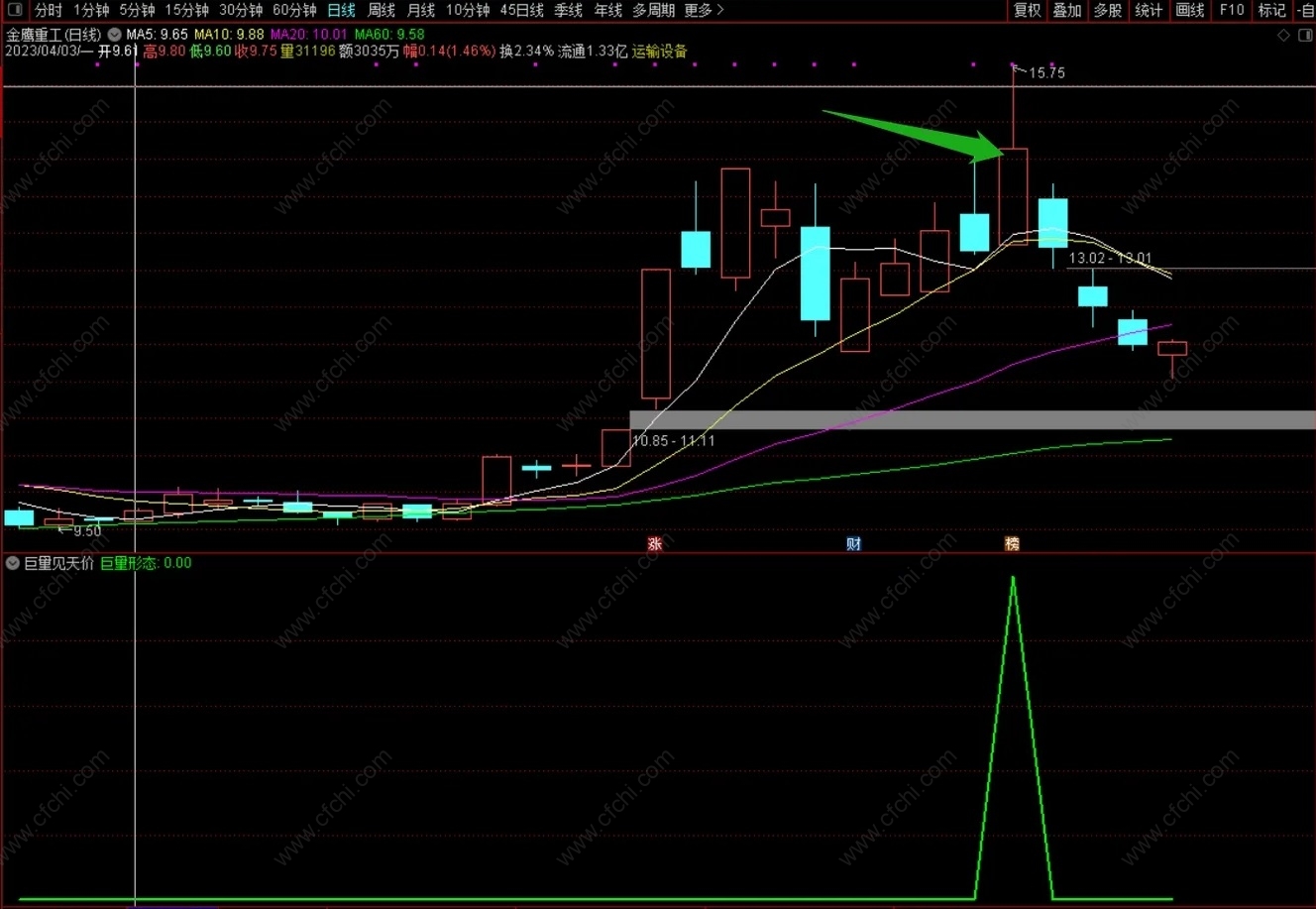
Task: Expand the MA indicator settings arrow
Action: tap(115, 35)
